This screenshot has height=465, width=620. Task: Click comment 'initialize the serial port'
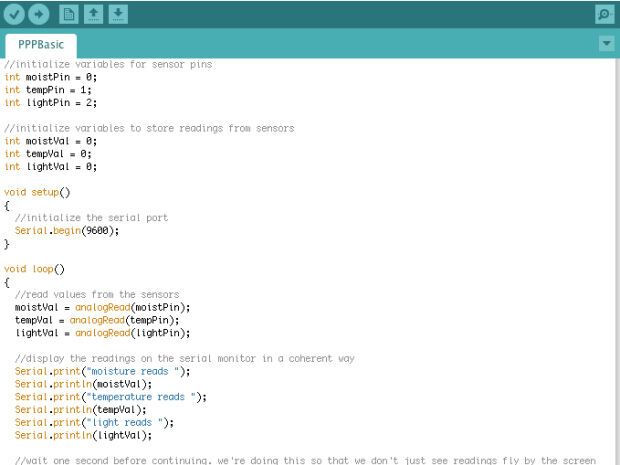coord(91,217)
